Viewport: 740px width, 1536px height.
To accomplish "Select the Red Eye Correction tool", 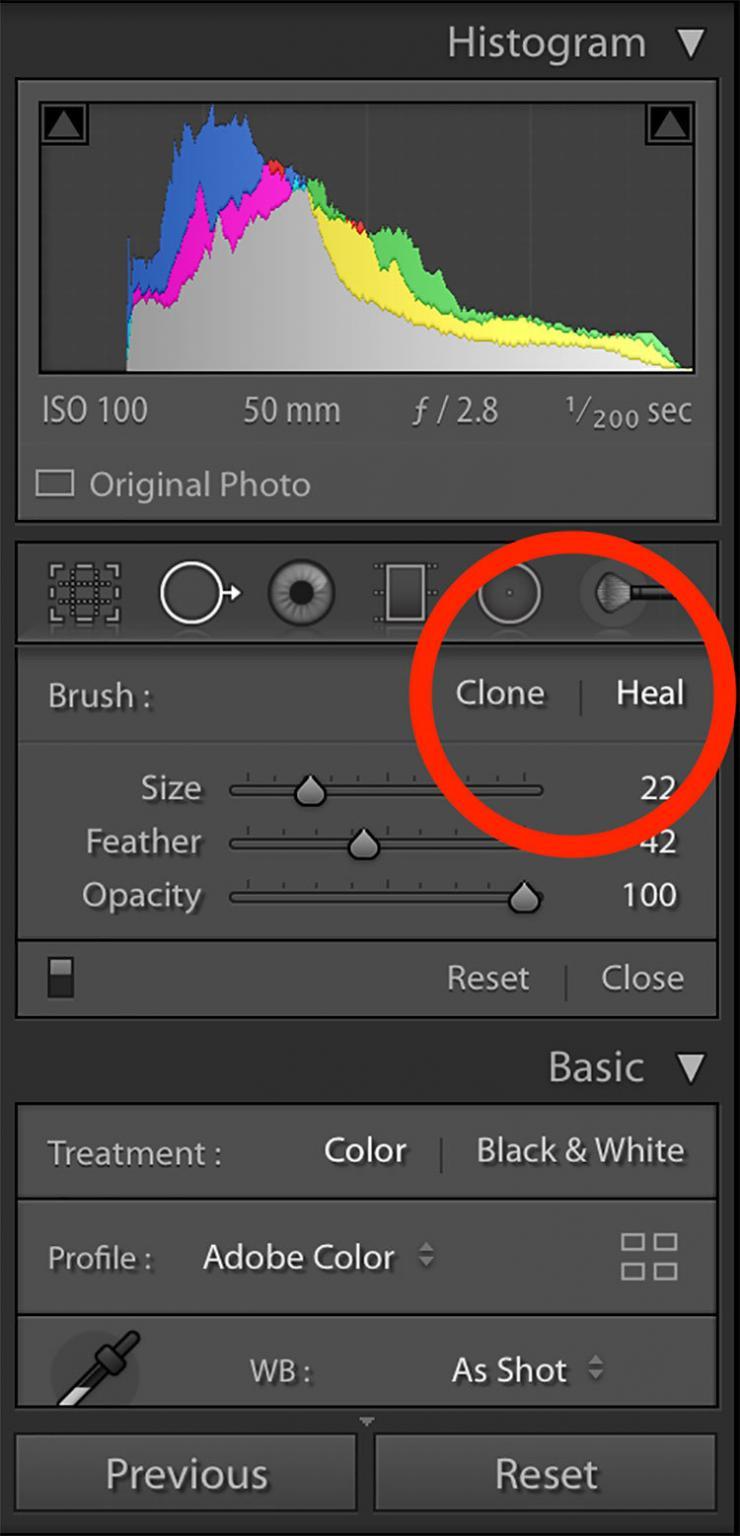I will coord(301,592).
